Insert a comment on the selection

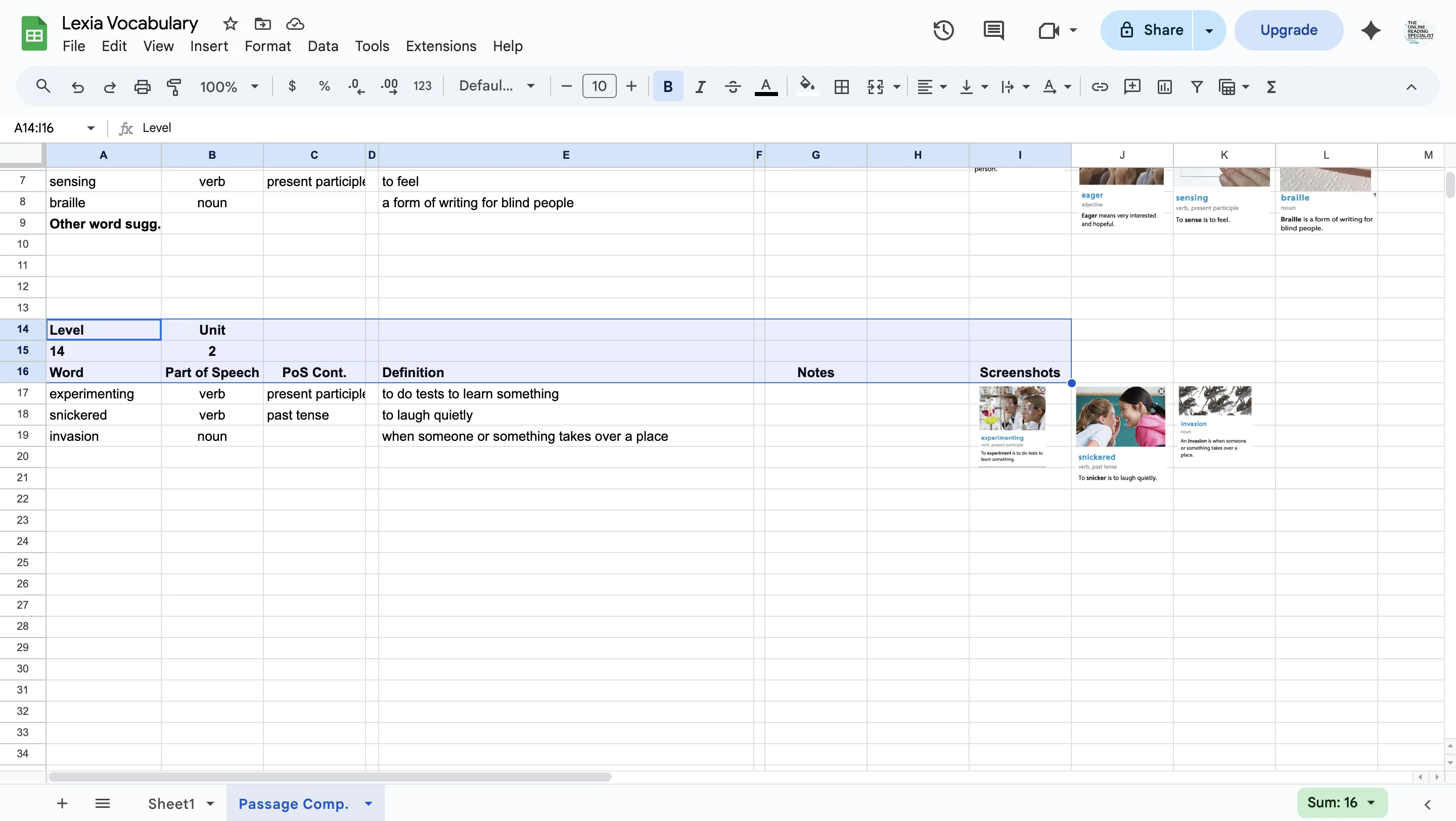[x=1132, y=86]
